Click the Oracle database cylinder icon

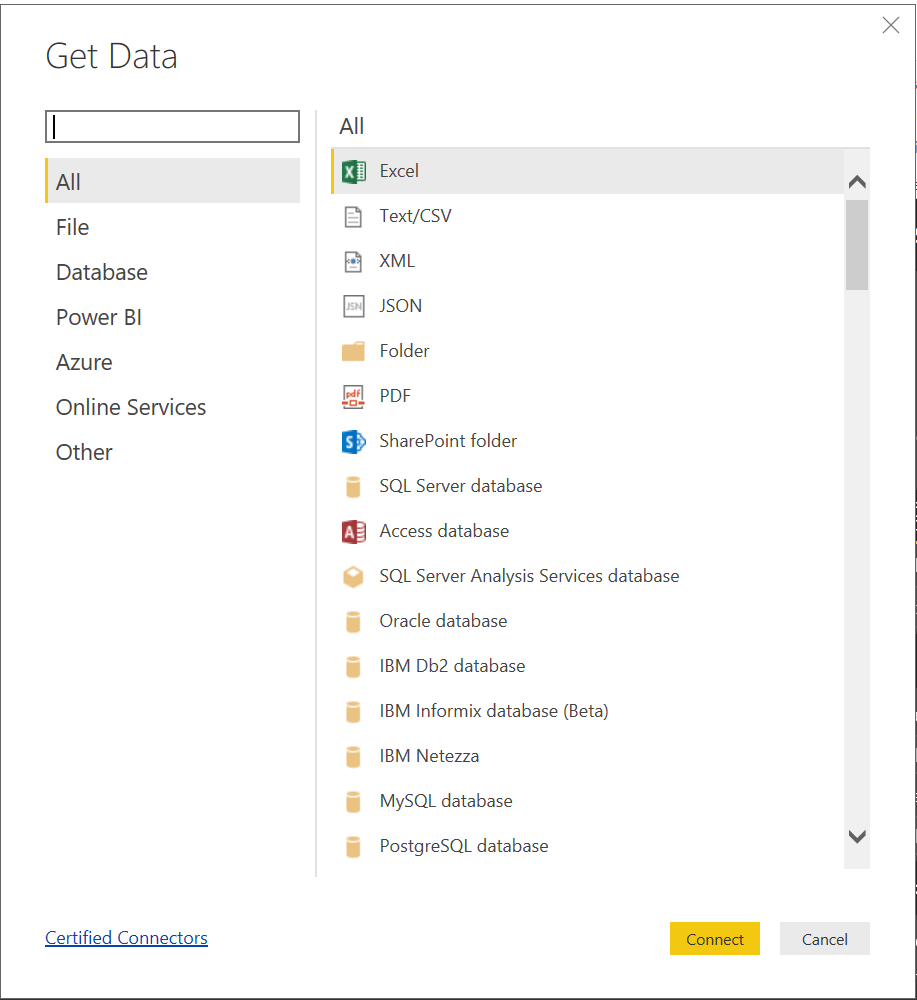(353, 622)
